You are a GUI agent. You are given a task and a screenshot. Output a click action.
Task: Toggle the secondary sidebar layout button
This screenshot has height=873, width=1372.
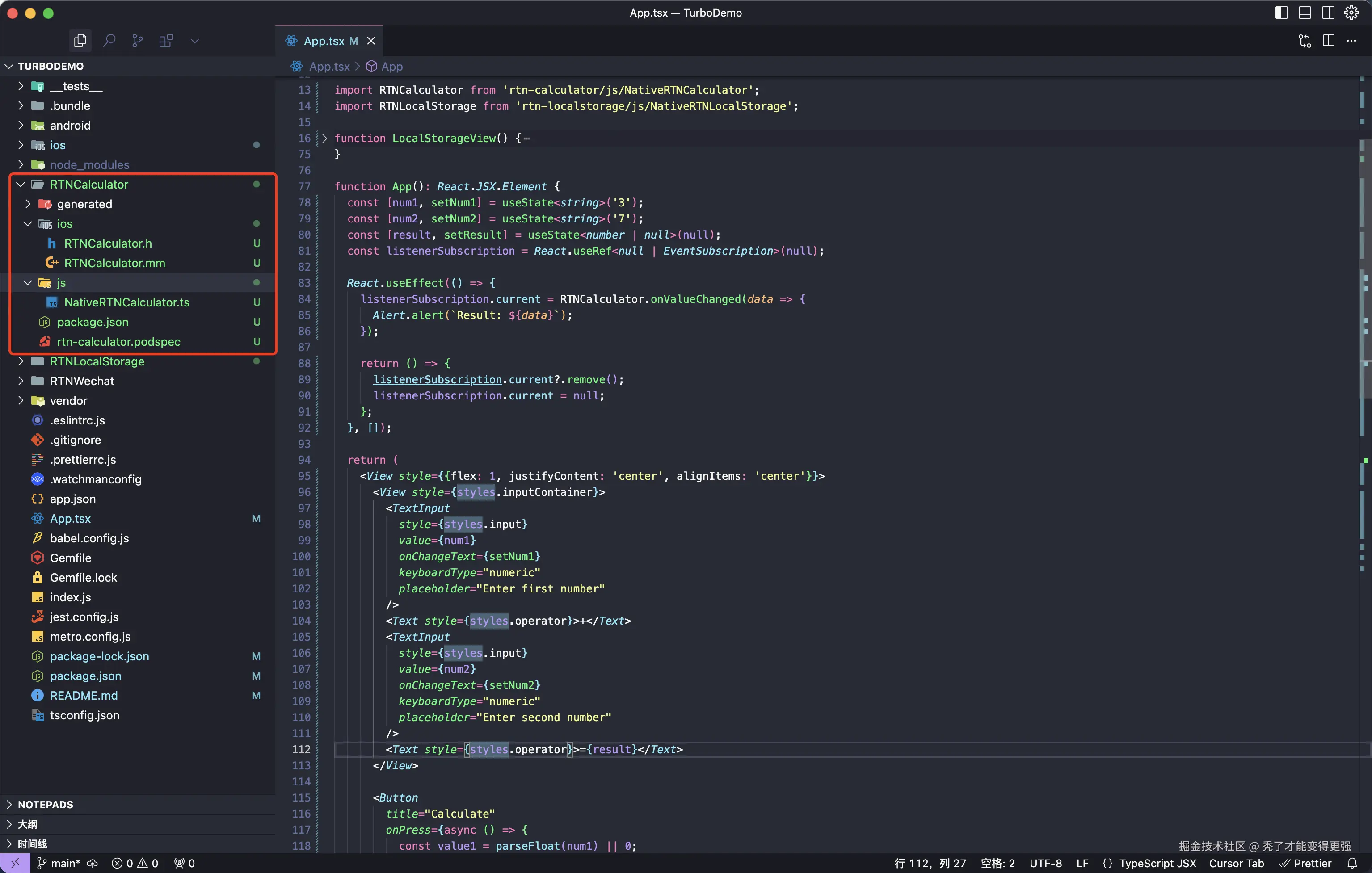(x=1328, y=13)
